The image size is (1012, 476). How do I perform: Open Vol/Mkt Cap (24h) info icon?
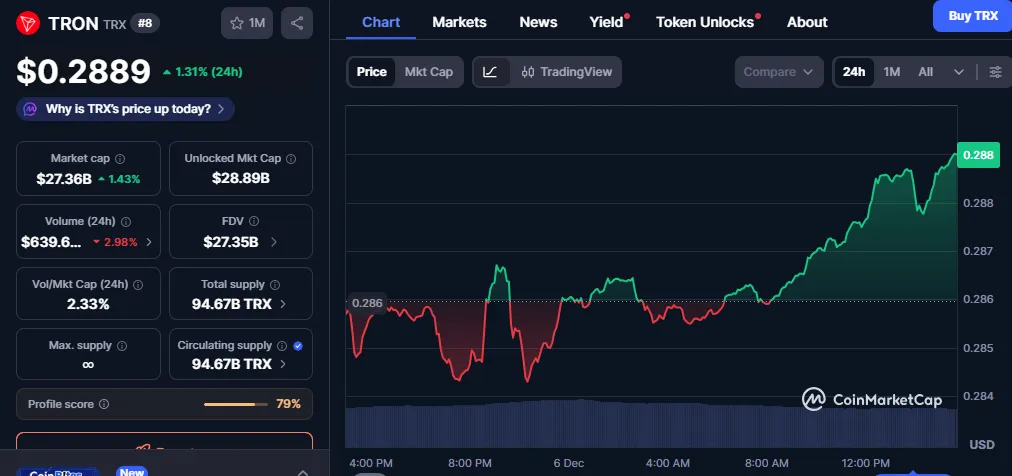(137, 284)
